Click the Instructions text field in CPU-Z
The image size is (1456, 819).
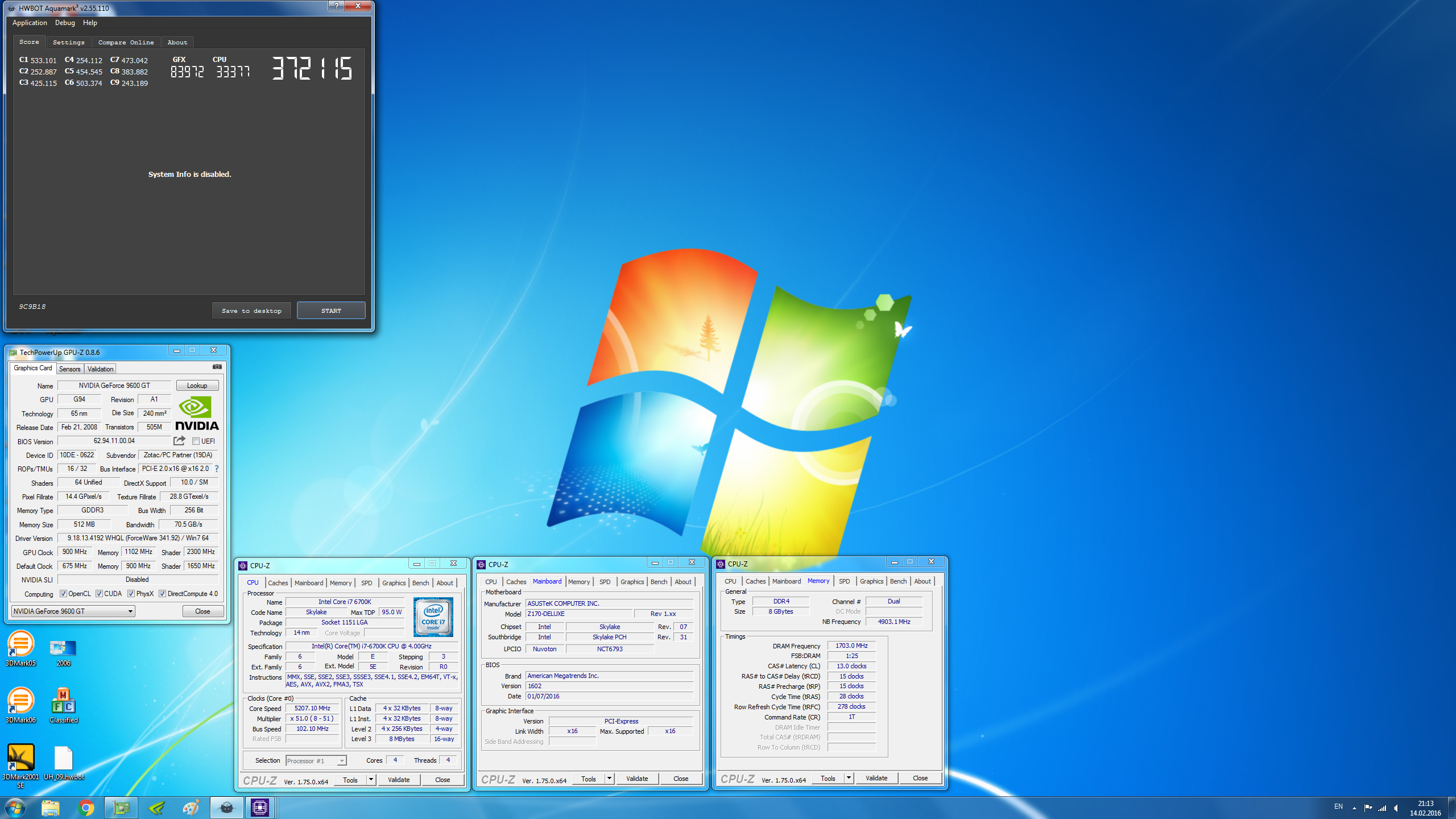tap(372, 681)
